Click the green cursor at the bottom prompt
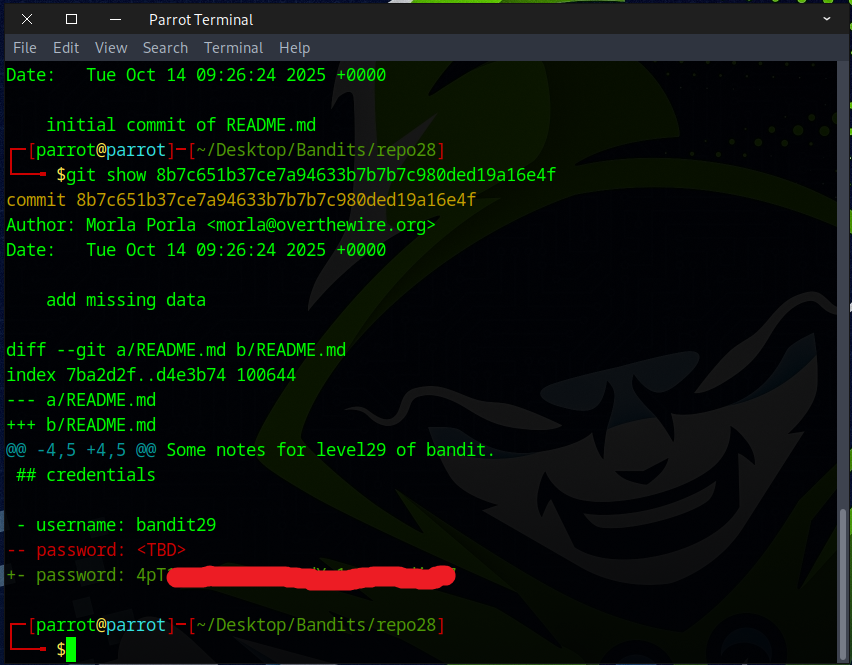 point(71,650)
